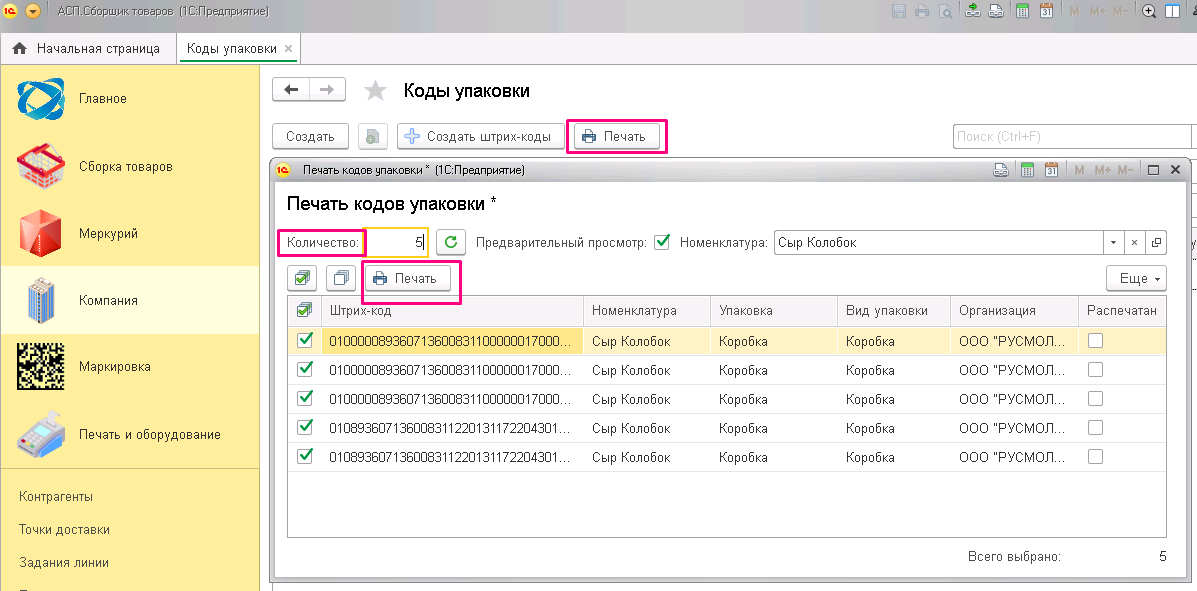Click the green refresh button next to quantity
The image size is (1197, 591).
tap(452, 242)
